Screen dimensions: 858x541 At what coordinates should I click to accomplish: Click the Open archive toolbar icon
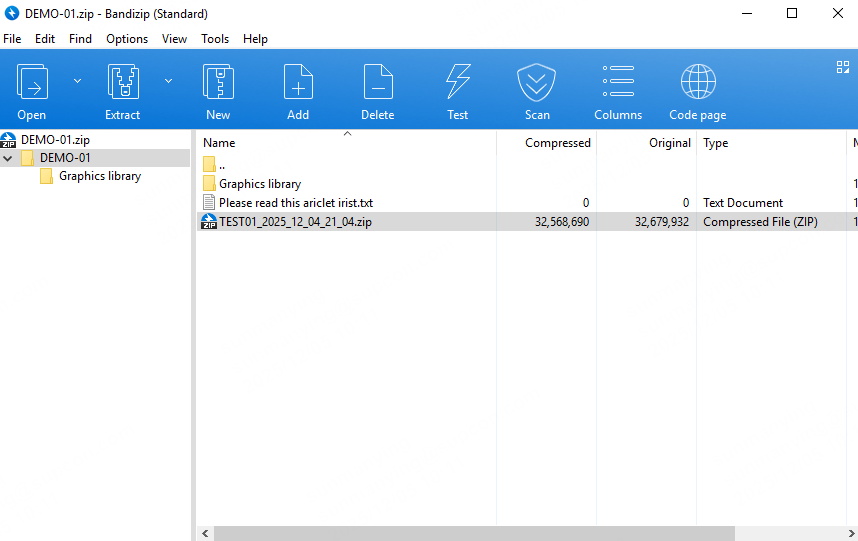[x=32, y=82]
